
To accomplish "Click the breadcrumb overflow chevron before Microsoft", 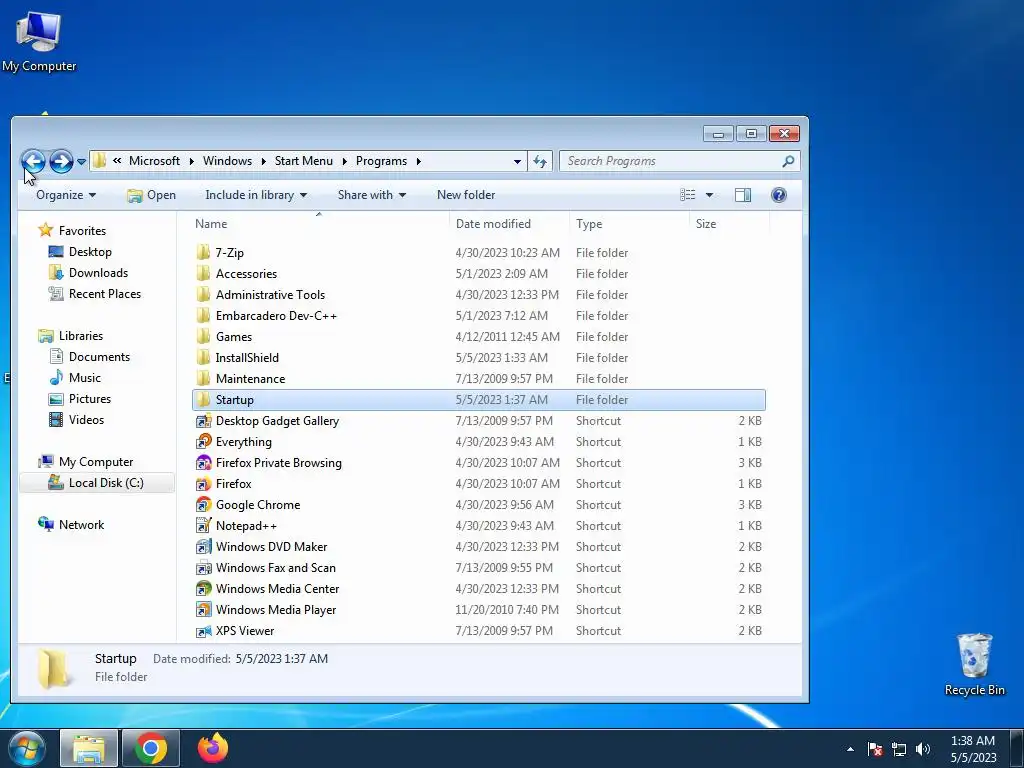I will point(117,161).
